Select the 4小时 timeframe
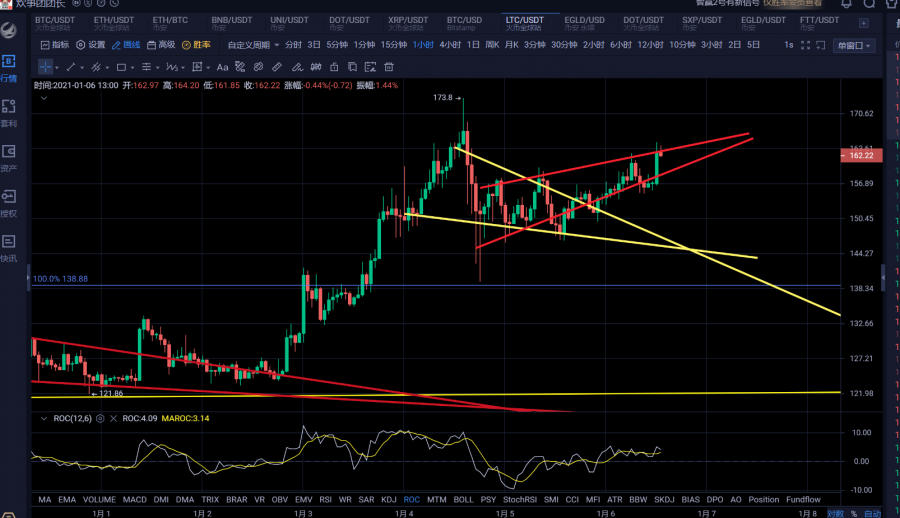This screenshot has height=518, width=900. tap(450, 45)
